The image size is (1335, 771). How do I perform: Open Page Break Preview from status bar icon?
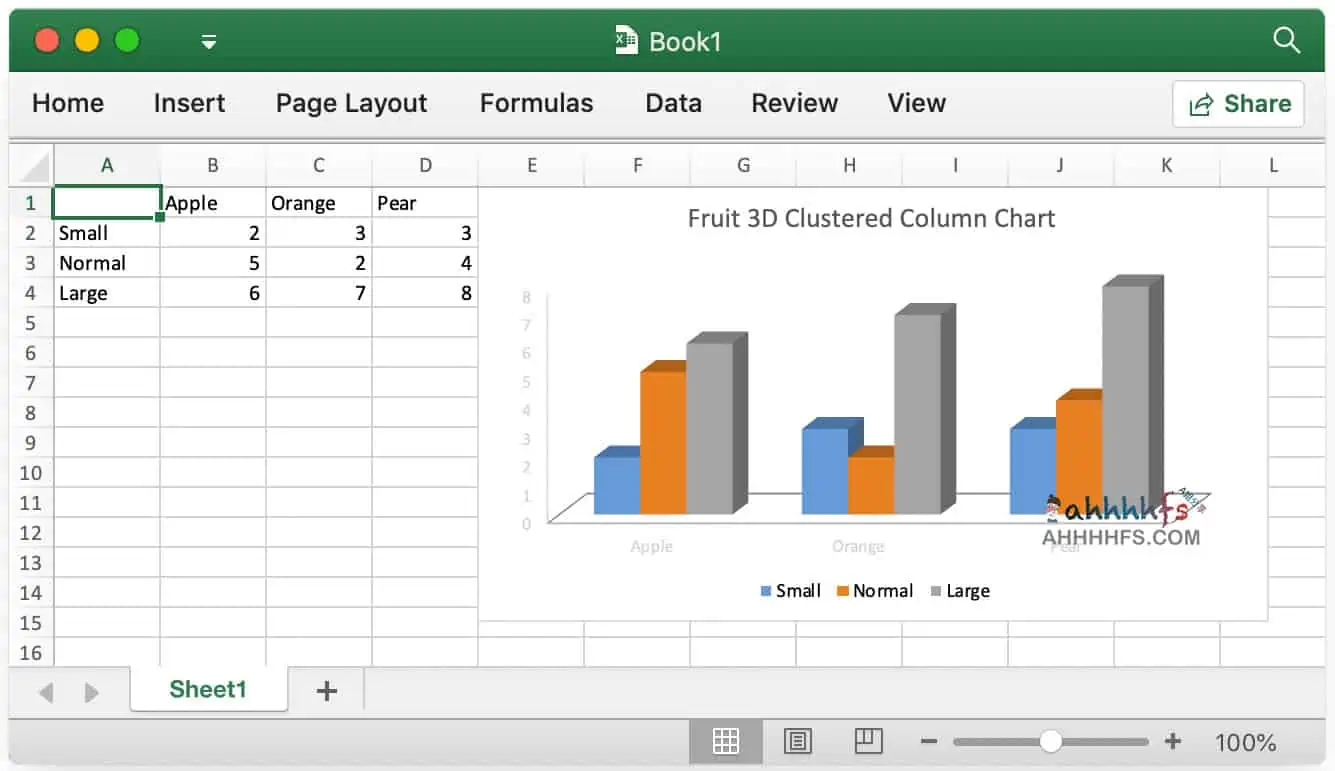[868, 742]
